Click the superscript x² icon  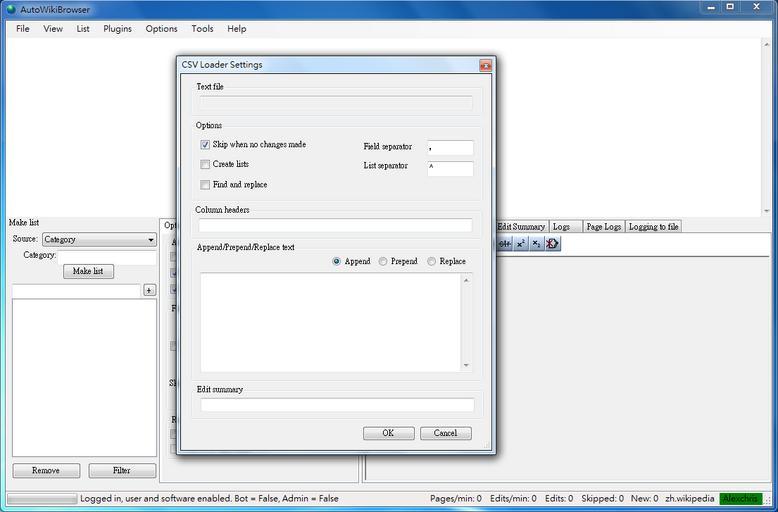(x=521, y=244)
